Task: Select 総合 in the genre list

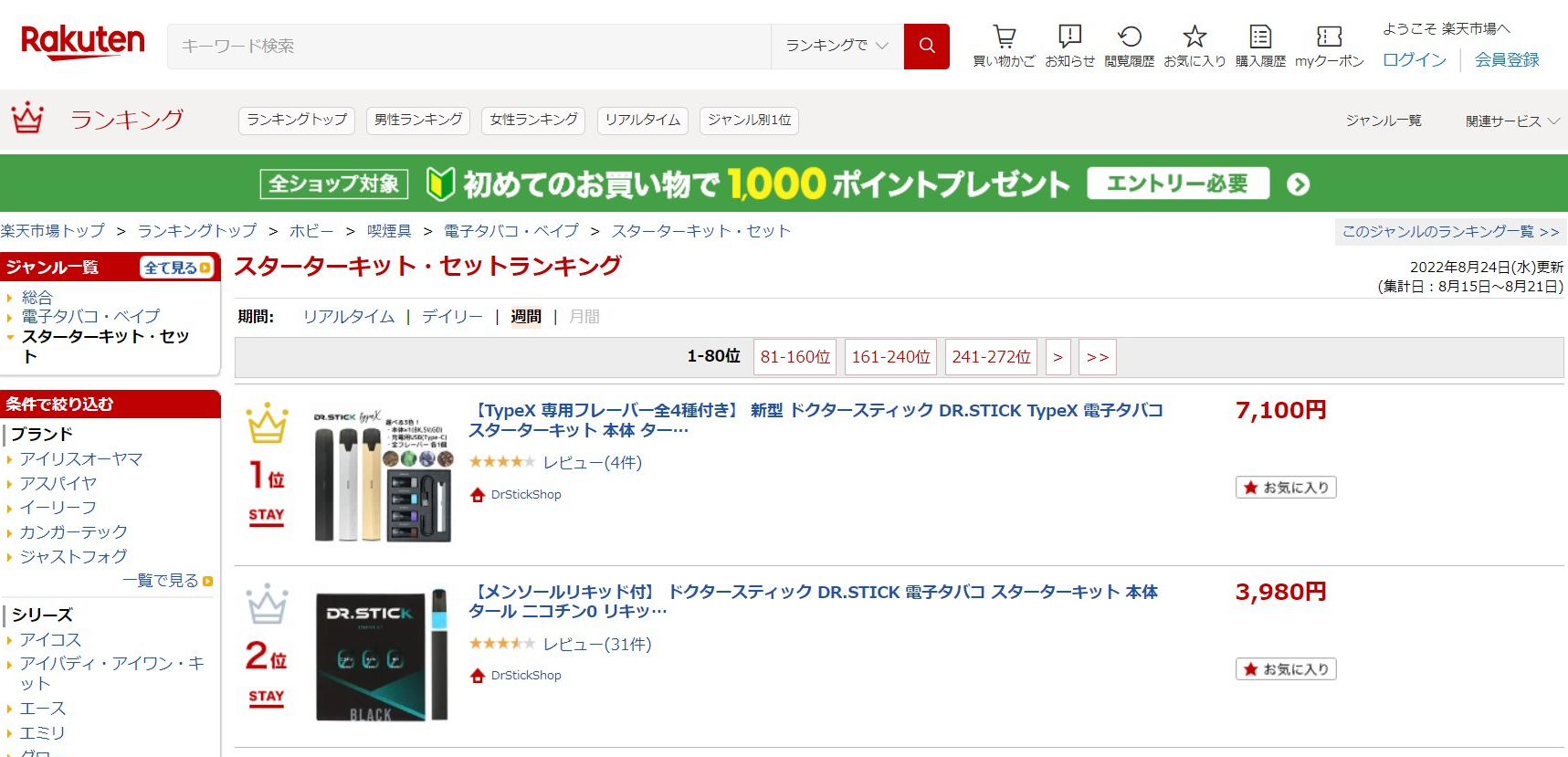Action: [x=37, y=297]
